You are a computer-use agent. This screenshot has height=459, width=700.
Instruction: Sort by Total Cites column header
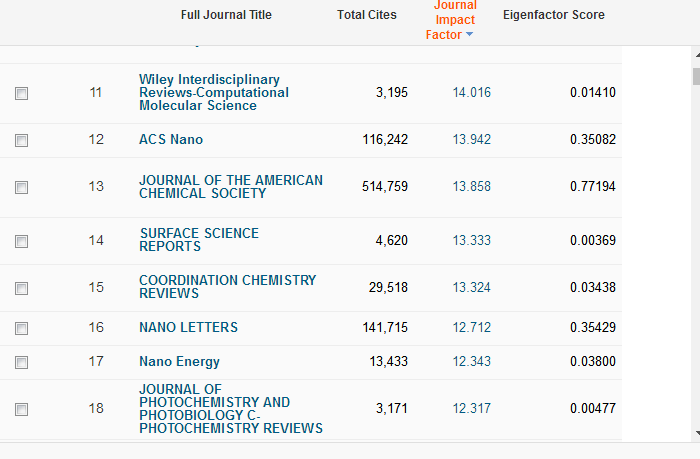click(x=366, y=15)
